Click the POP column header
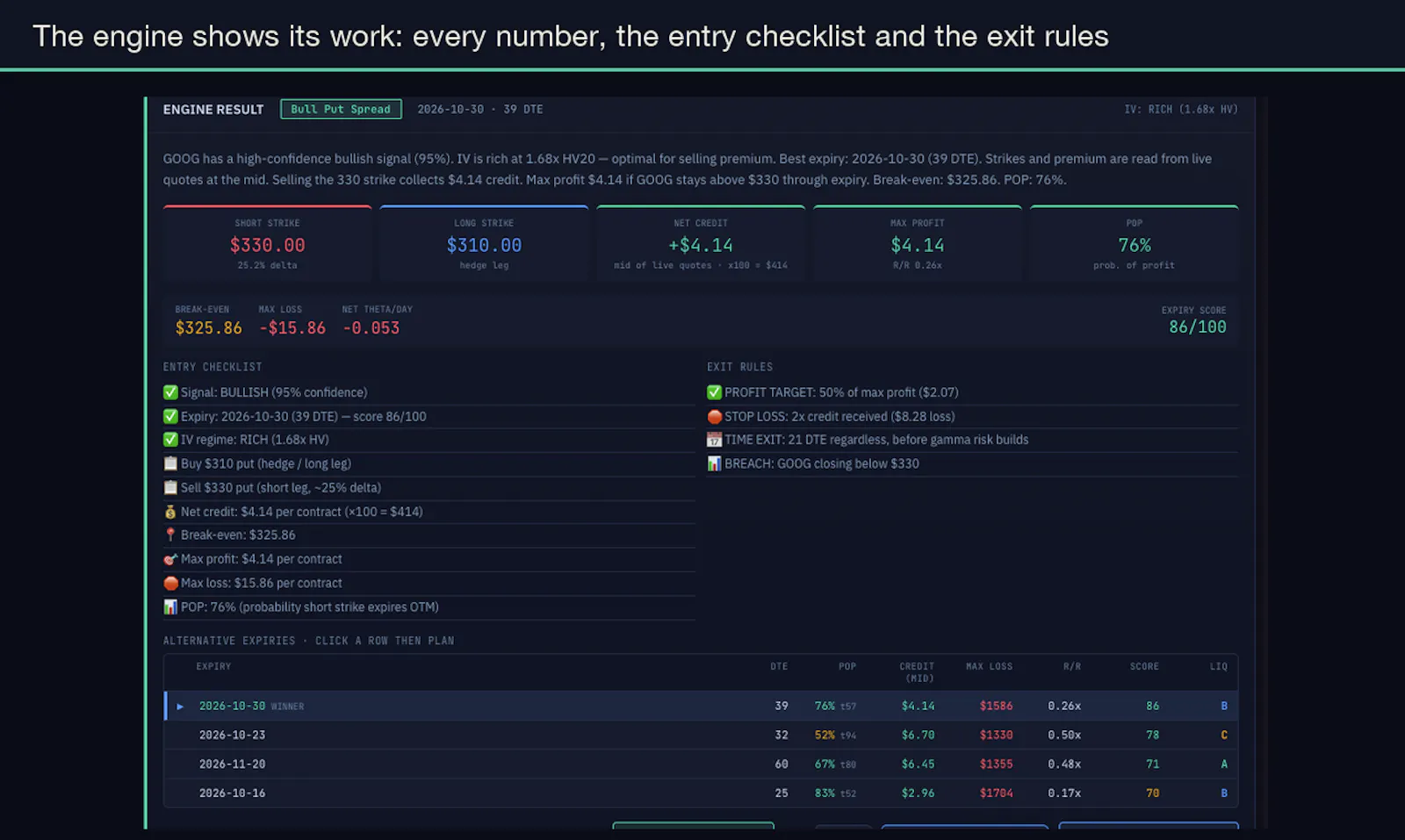This screenshot has width=1405, height=840. tap(847, 666)
